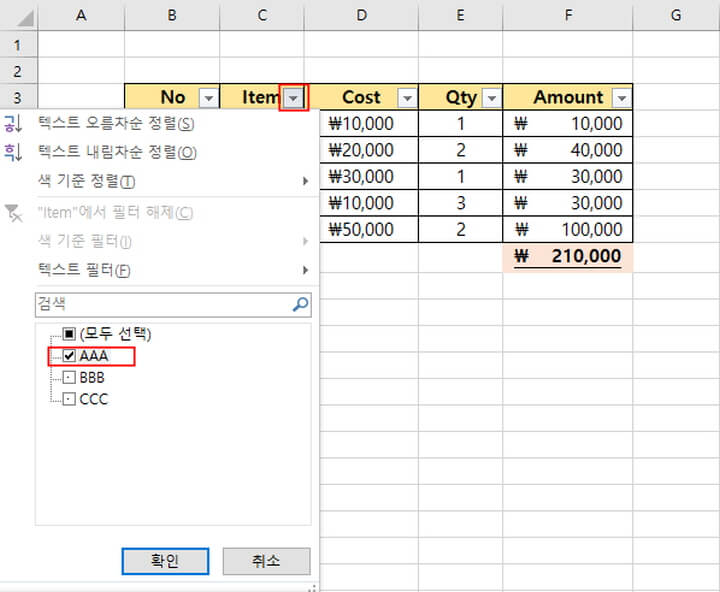Expand the 텍스트 필터 submenu arrow
This screenshot has width=720, height=592.
coord(305,270)
